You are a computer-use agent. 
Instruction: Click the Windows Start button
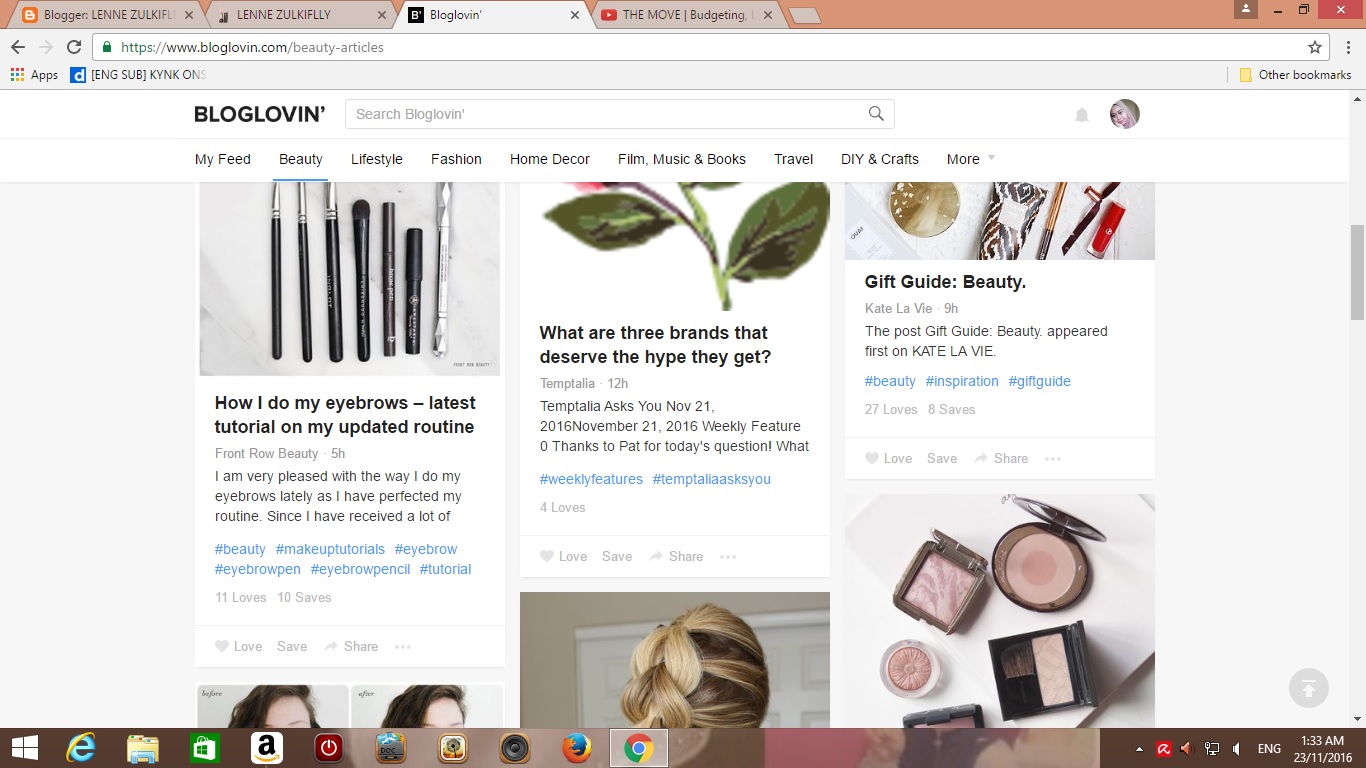tap(24, 748)
